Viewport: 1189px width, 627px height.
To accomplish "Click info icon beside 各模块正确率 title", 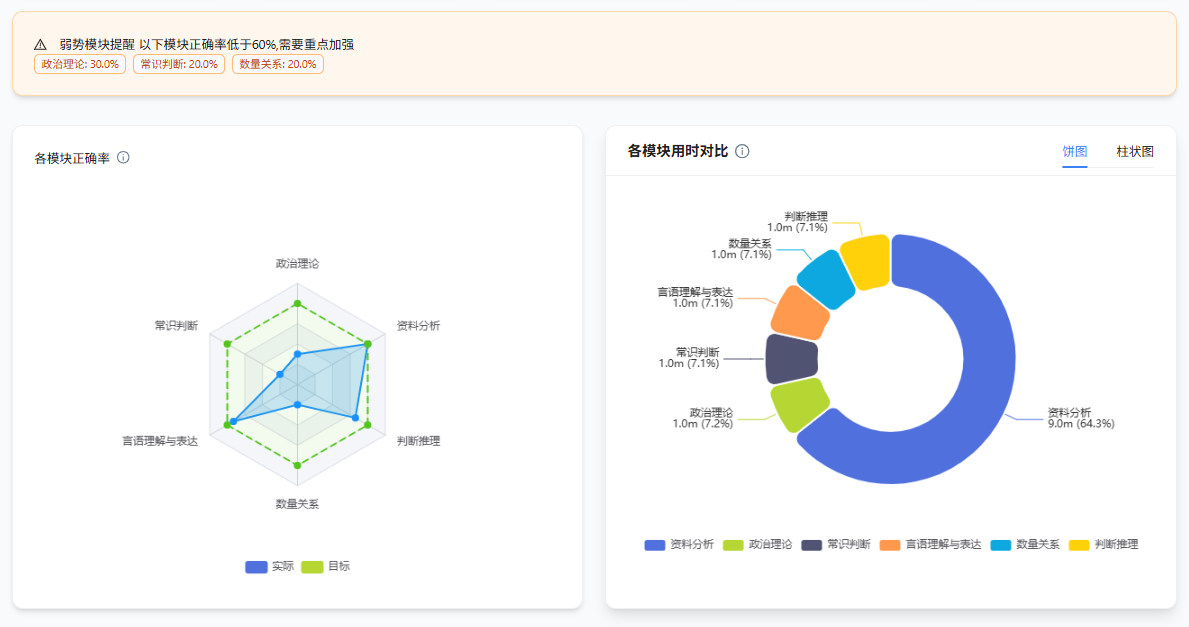I will (124, 158).
